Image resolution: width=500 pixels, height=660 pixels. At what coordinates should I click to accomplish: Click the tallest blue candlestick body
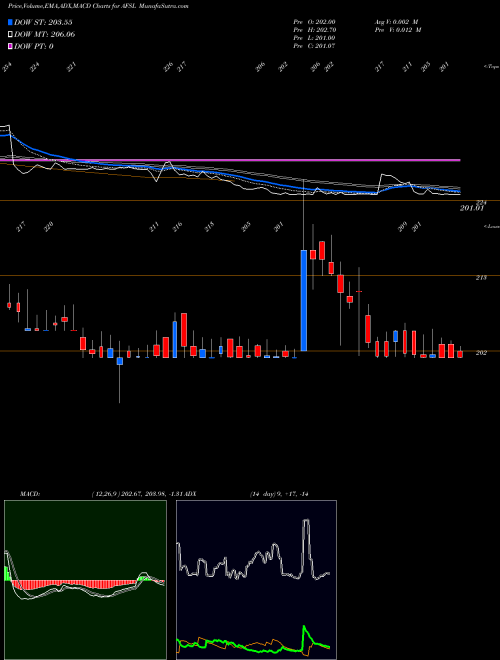(303, 301)
